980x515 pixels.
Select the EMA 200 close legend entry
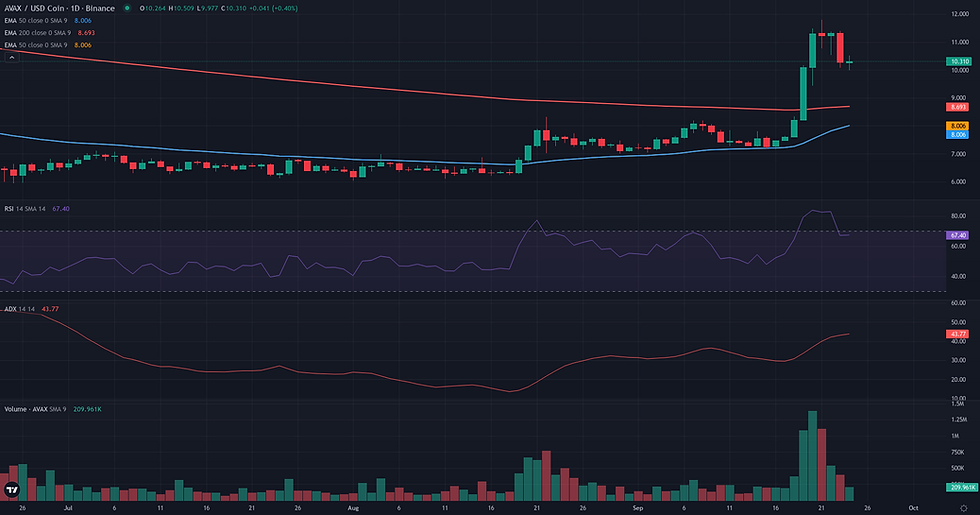click(49, 32)
